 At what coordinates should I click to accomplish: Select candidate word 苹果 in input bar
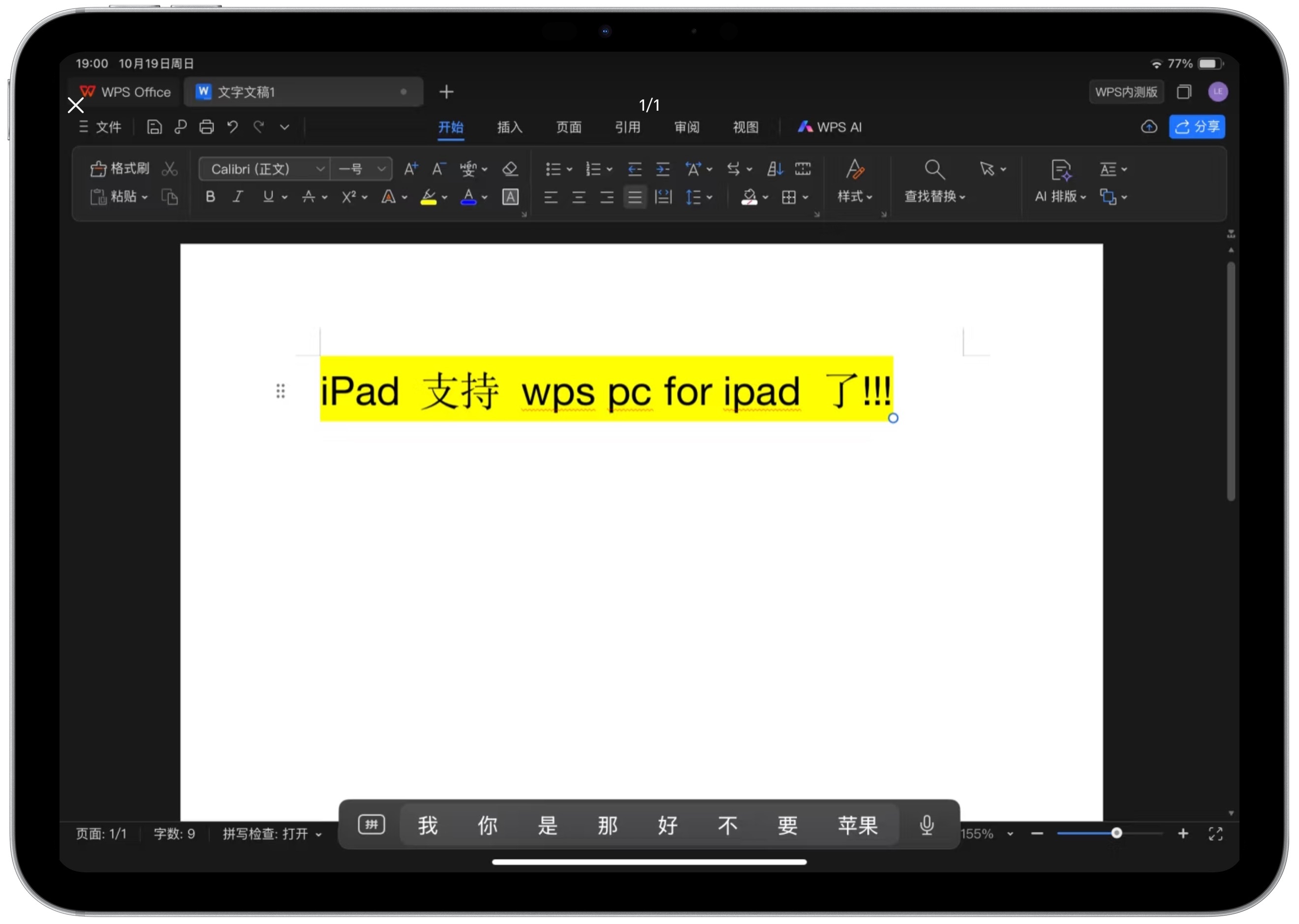(858, 825)
